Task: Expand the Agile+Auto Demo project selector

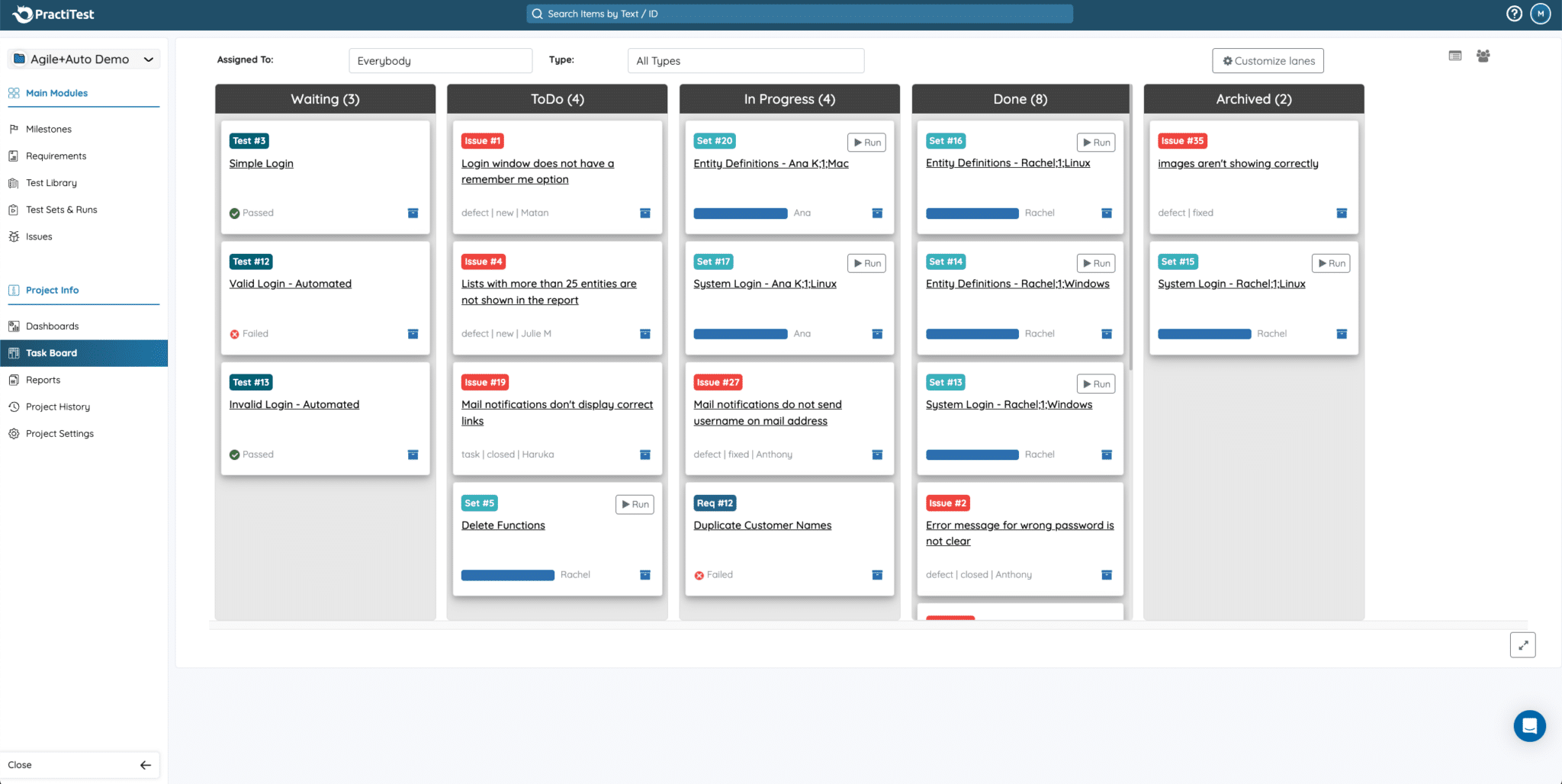Action: pos(83,59)
